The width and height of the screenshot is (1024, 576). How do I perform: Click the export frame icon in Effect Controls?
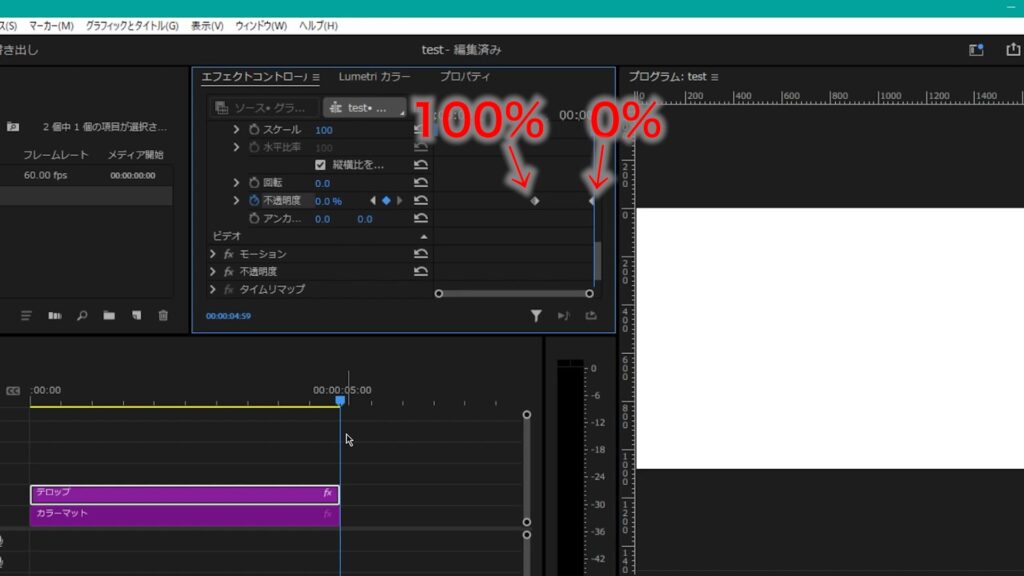click(591, 315)
